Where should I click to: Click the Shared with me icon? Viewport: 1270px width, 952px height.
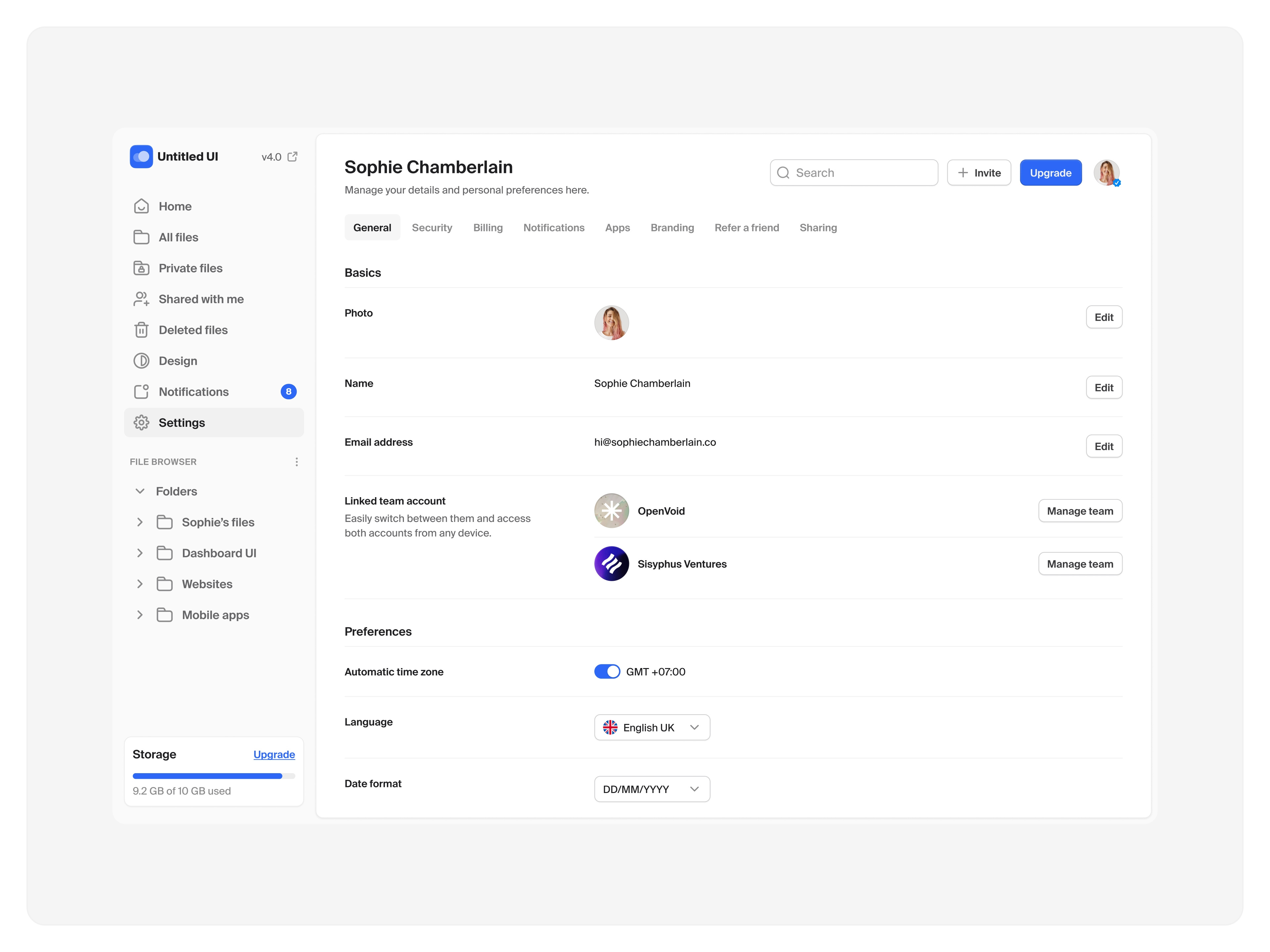[141, 299]
